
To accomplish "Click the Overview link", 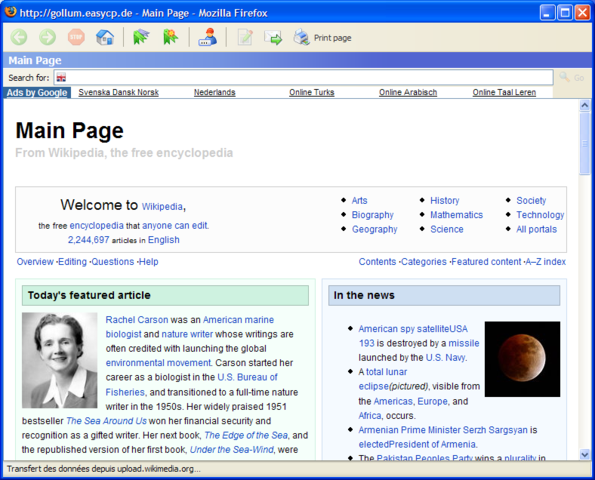I will pyautogui.click(x=35, y=262).
